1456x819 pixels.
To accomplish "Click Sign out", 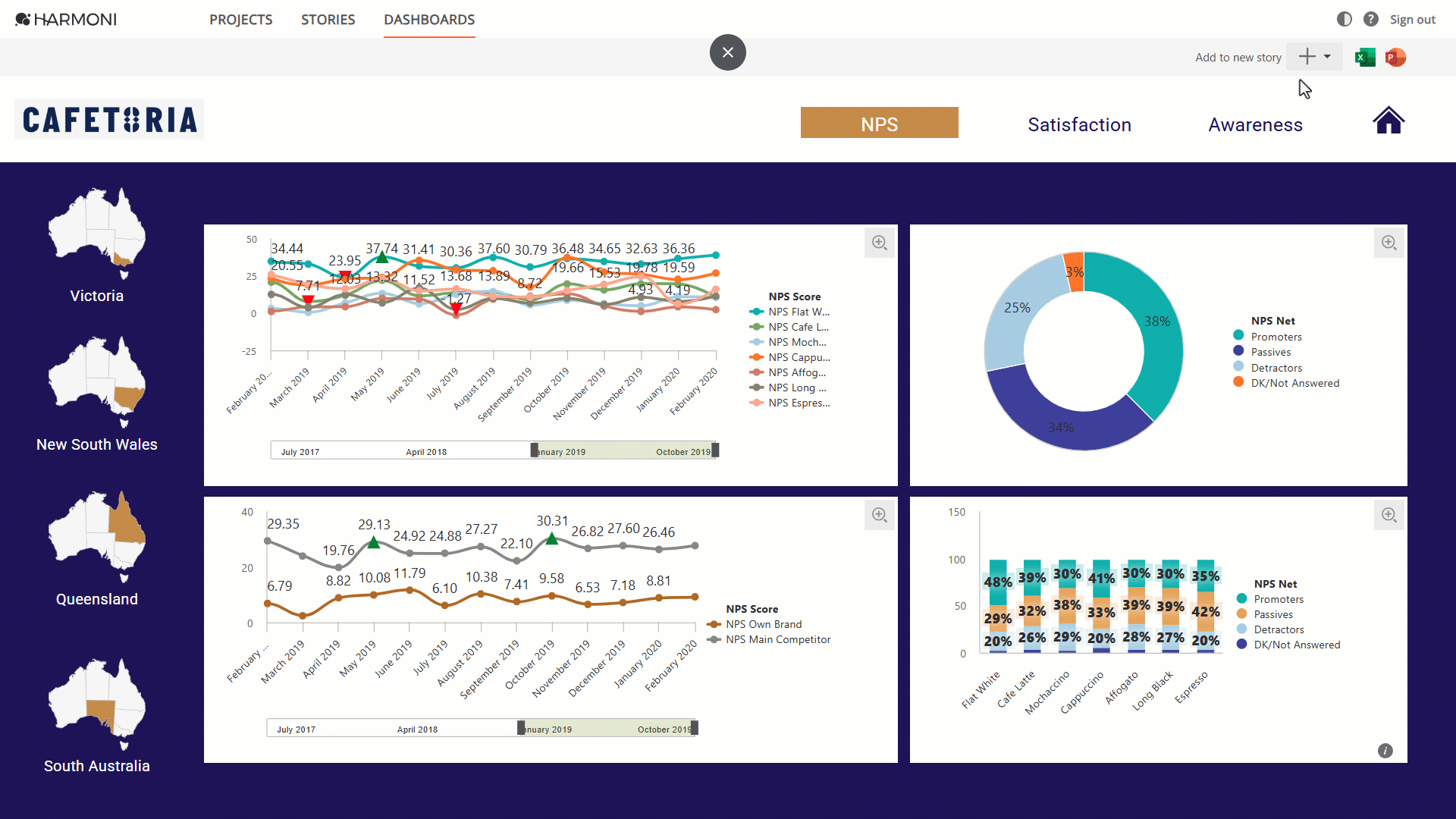I will (x=1412, y=20).
